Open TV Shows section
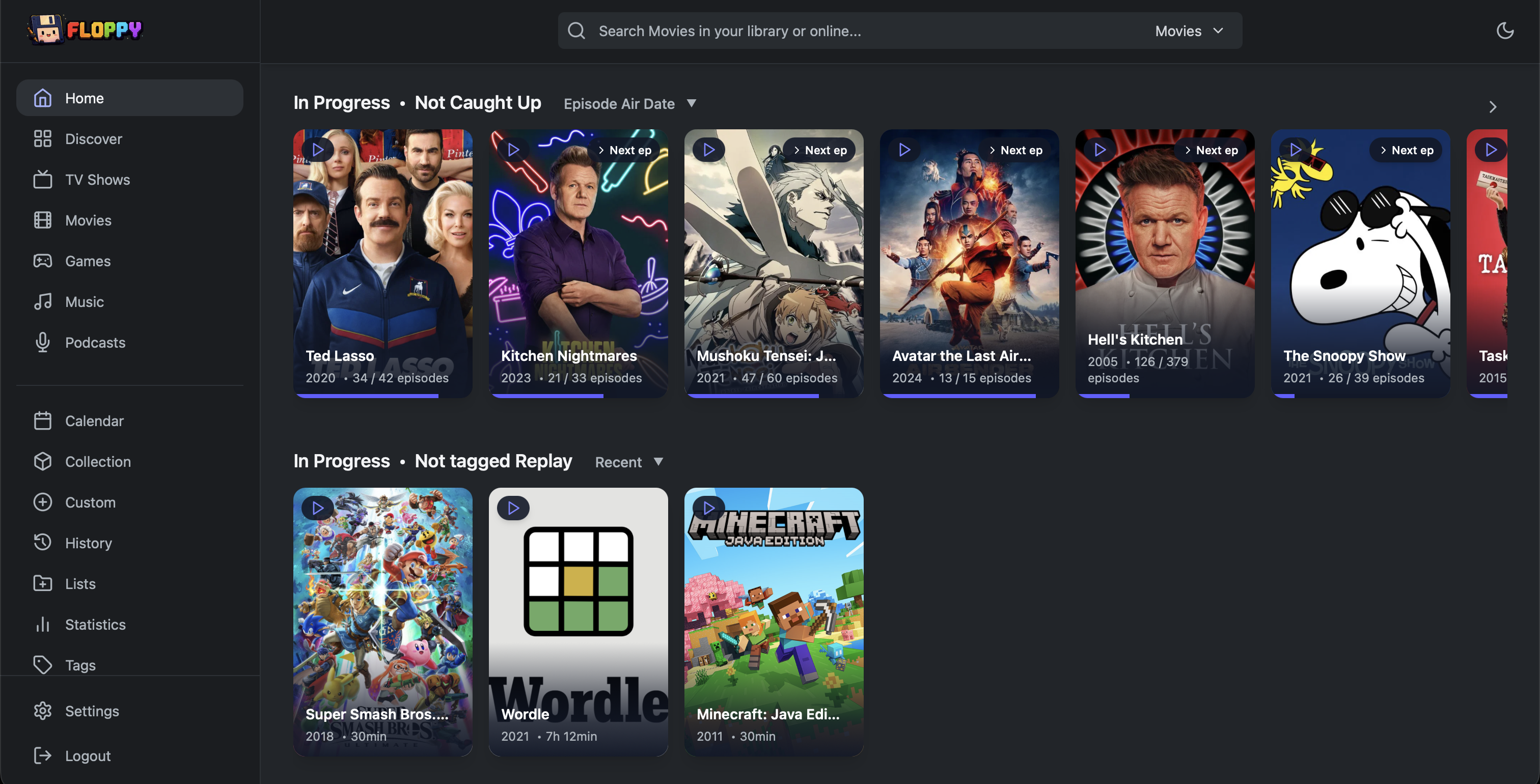This screenshot has height=784, width=1540. 130,179
